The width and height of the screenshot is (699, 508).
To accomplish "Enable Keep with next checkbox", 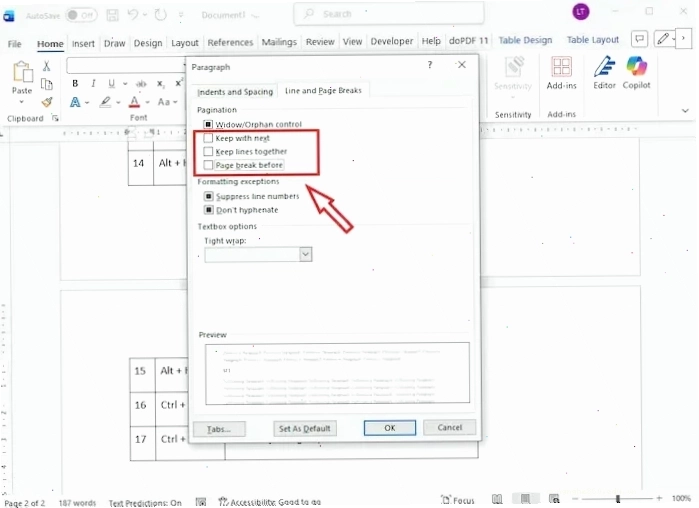I will [208, 138].
